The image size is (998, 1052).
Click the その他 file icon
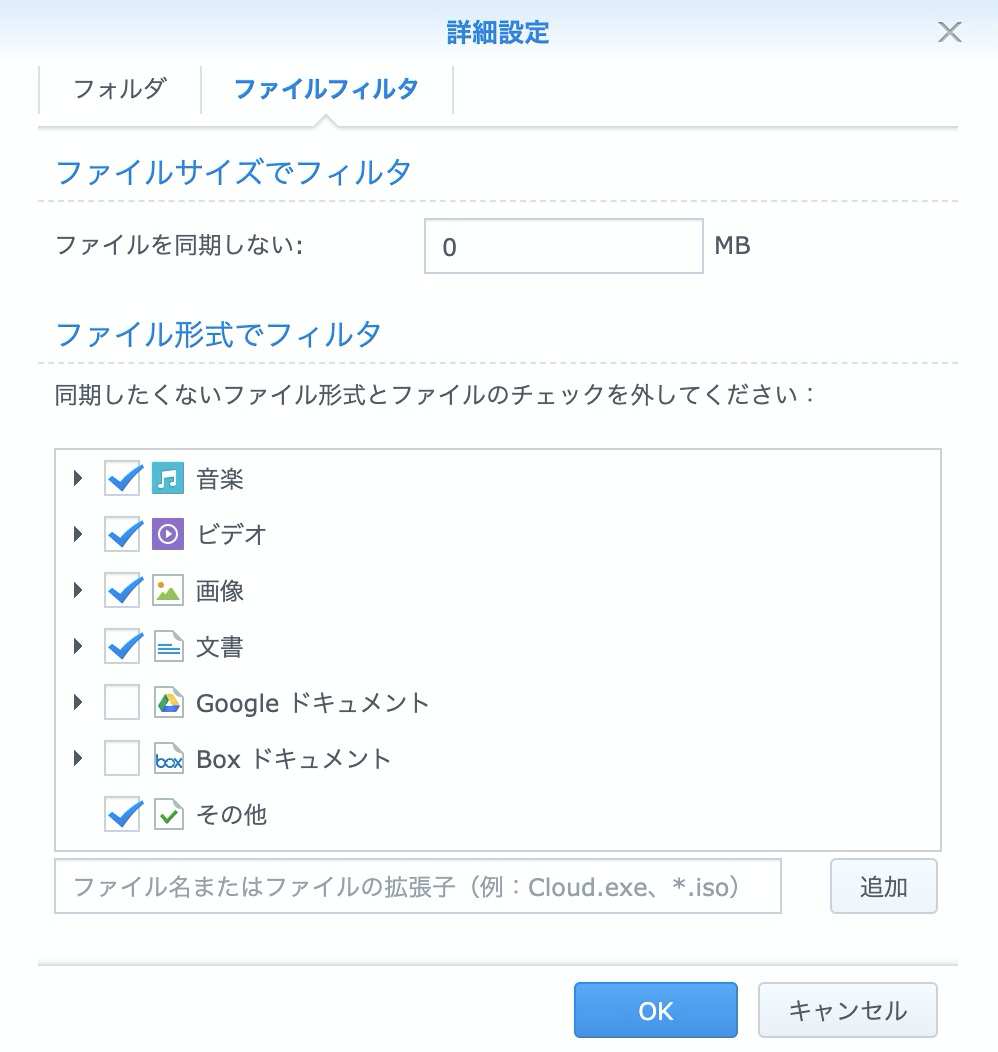click(x=168, y=815)
